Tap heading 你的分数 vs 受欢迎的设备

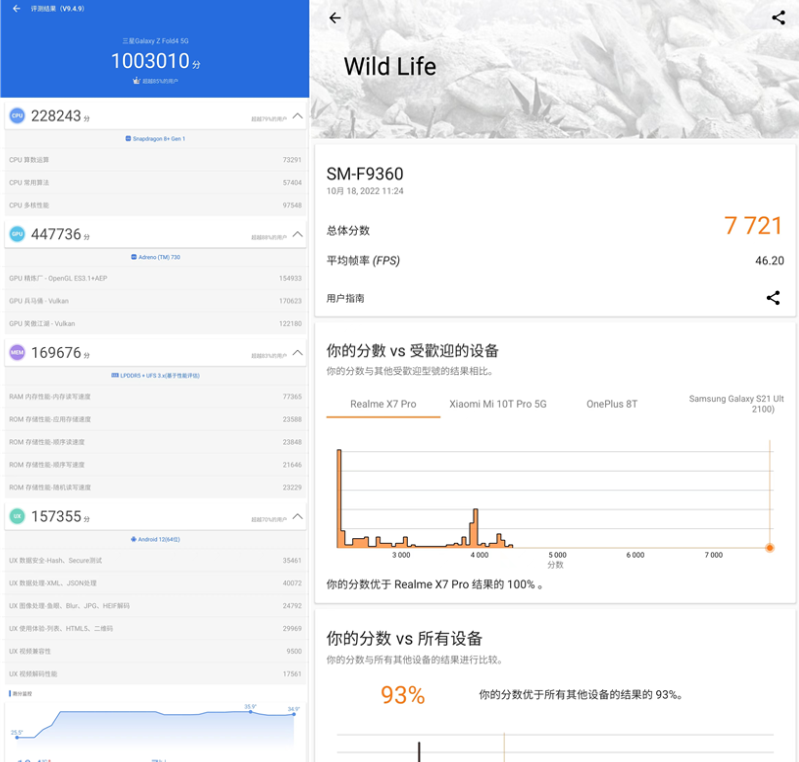click(412, 351)
